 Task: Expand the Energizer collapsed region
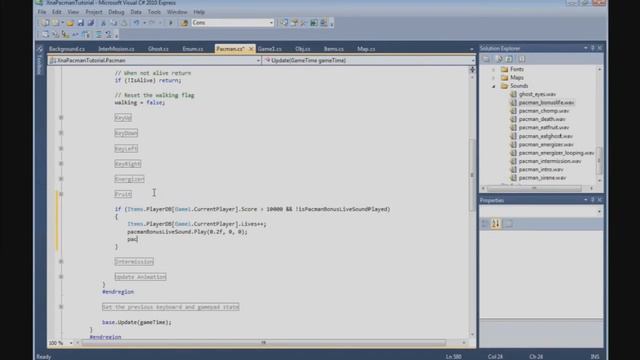point(61,179)
